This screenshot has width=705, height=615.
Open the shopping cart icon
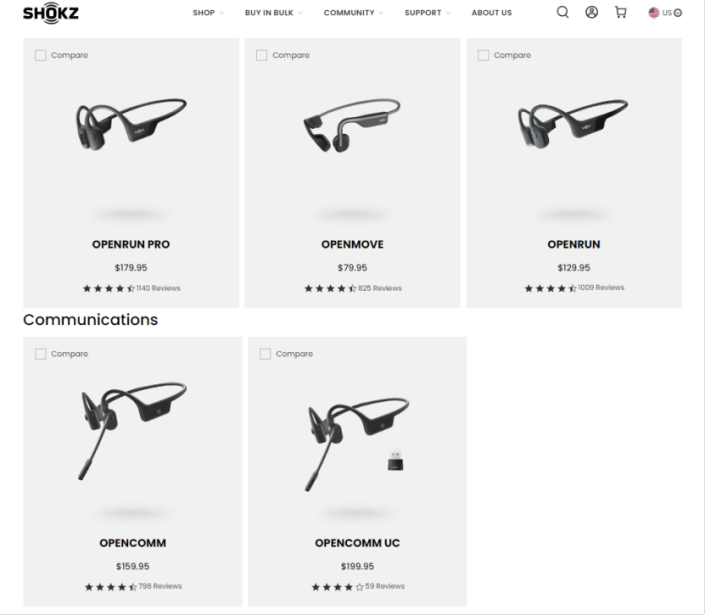click(x=620, y=12)
